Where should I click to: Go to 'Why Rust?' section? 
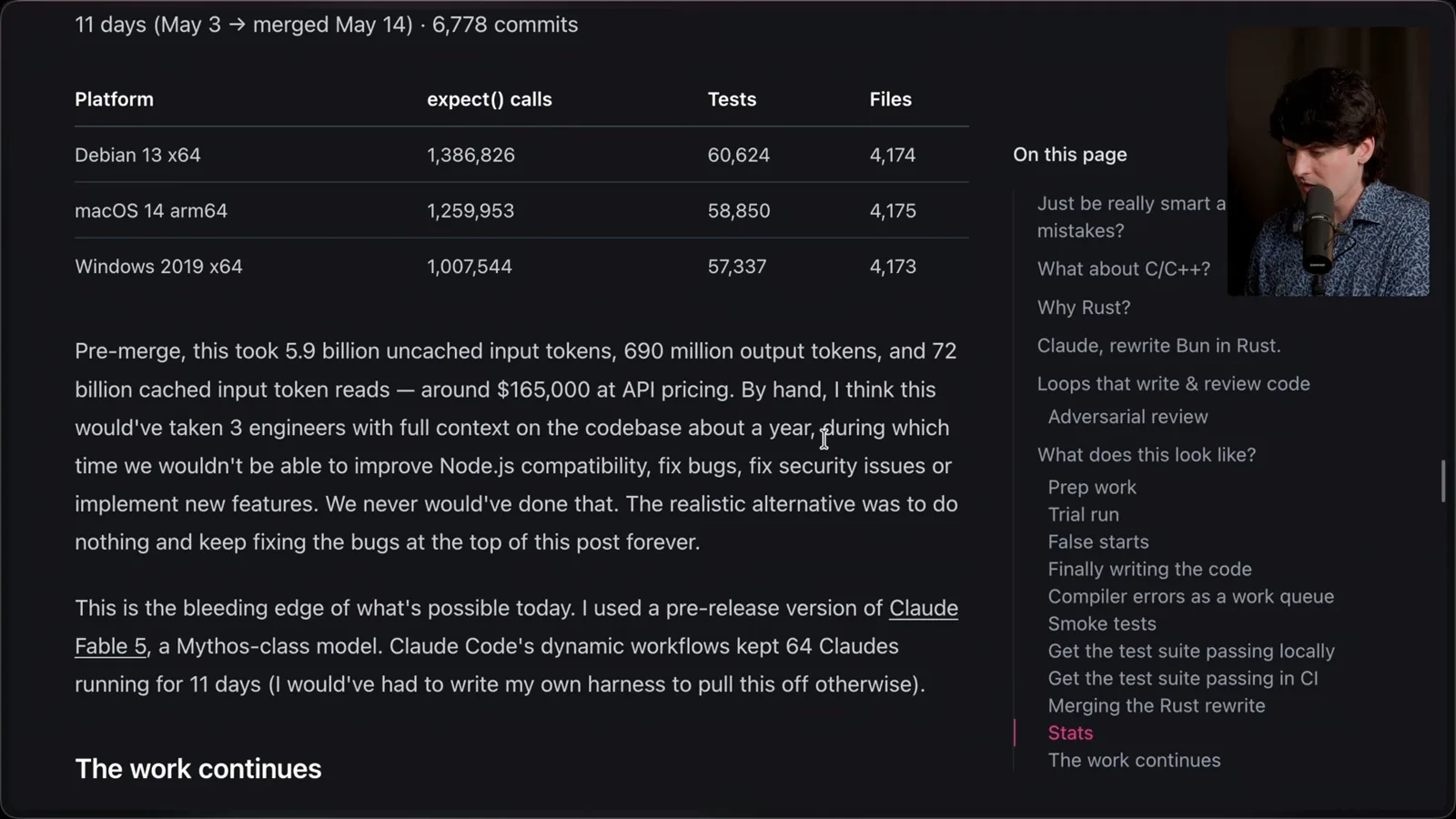click(1084, 308)
